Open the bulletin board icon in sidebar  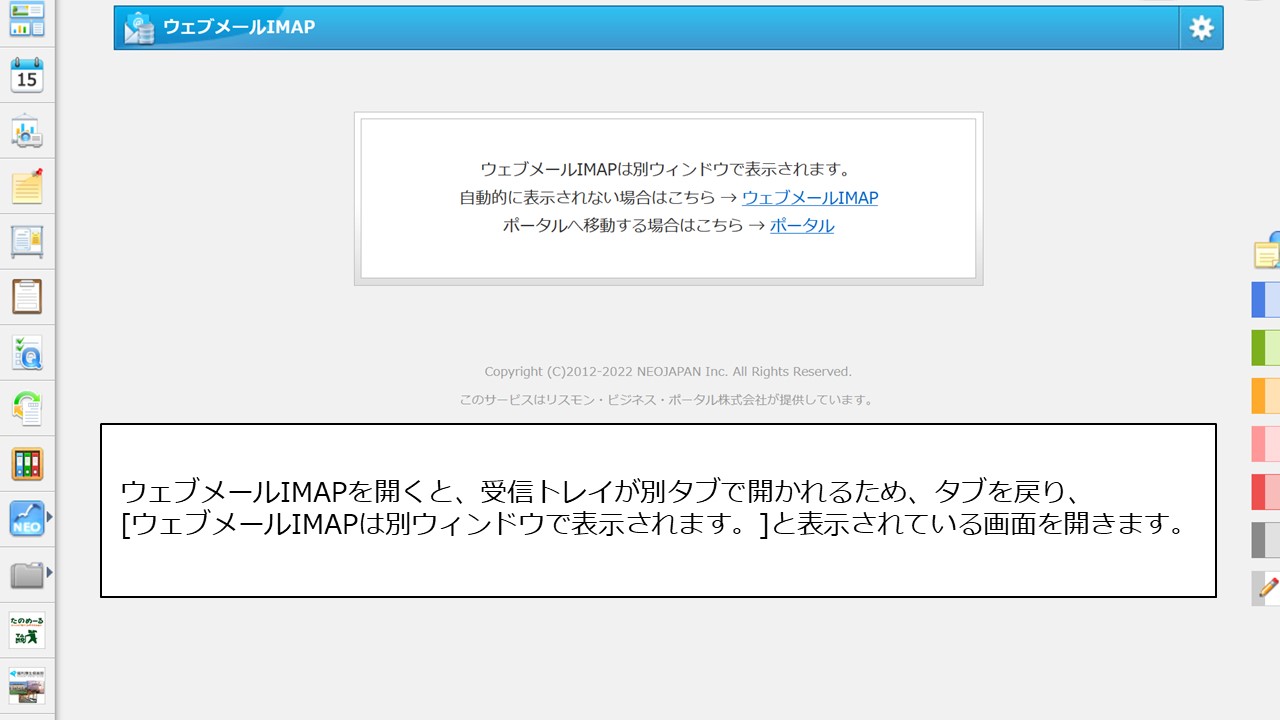pos(27,242)
